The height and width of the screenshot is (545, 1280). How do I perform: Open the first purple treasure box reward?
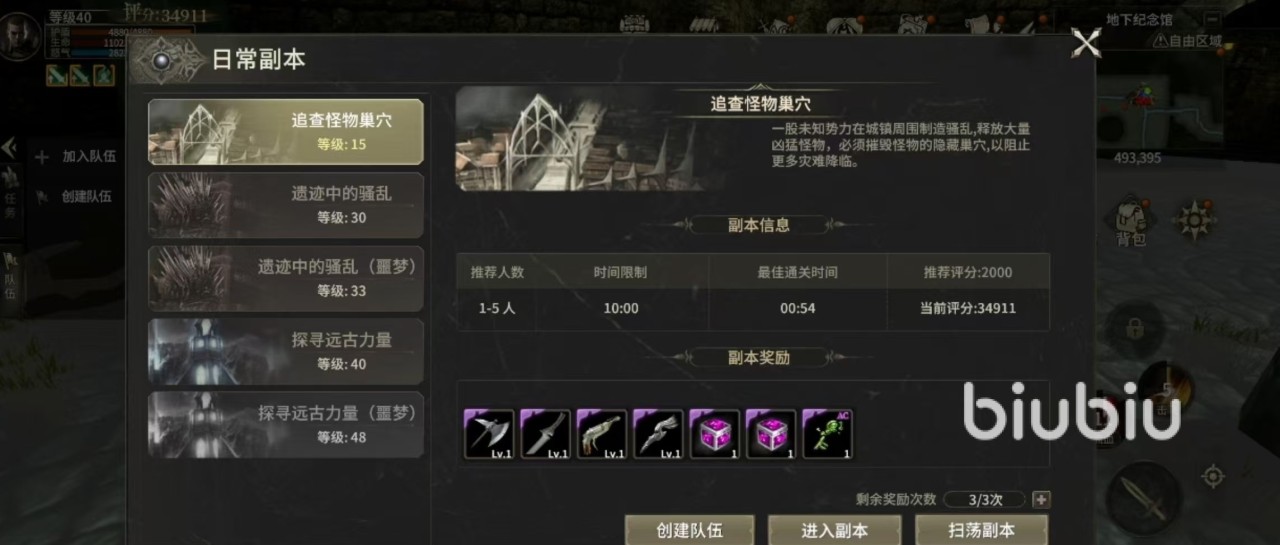715,435
